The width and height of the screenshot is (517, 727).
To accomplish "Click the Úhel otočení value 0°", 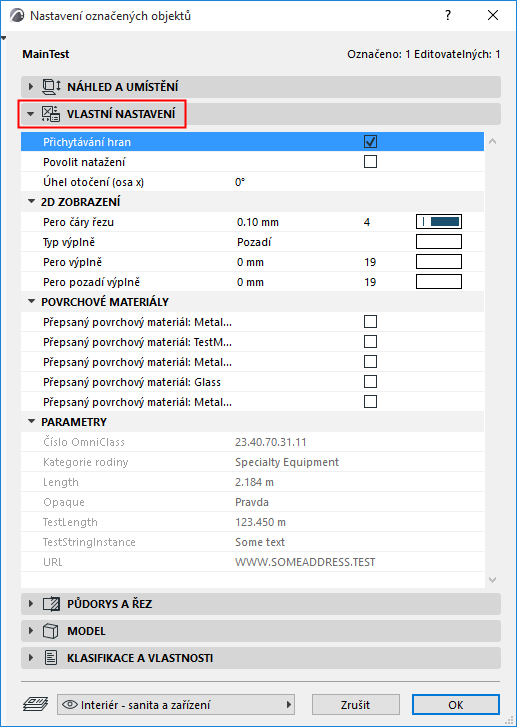I will tap(240, 182).
